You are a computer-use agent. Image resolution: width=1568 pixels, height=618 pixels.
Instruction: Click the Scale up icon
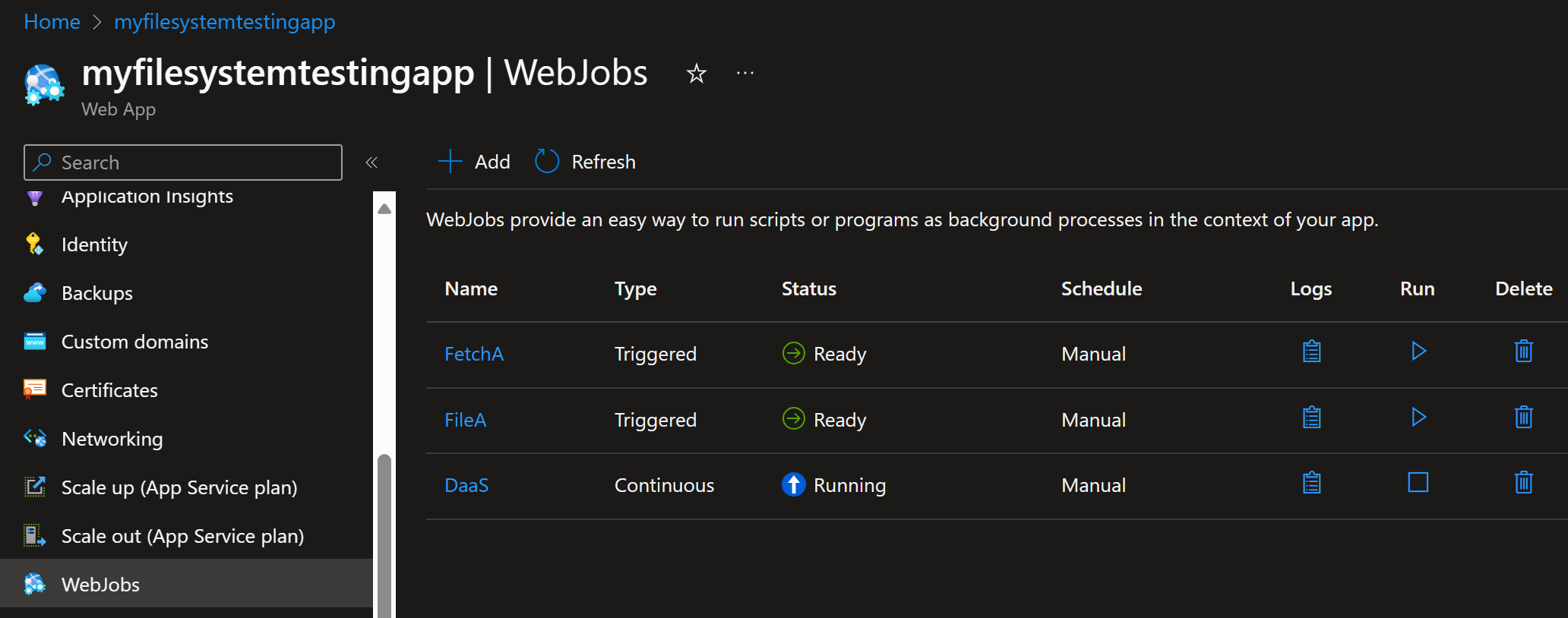[x=35, y=486]
